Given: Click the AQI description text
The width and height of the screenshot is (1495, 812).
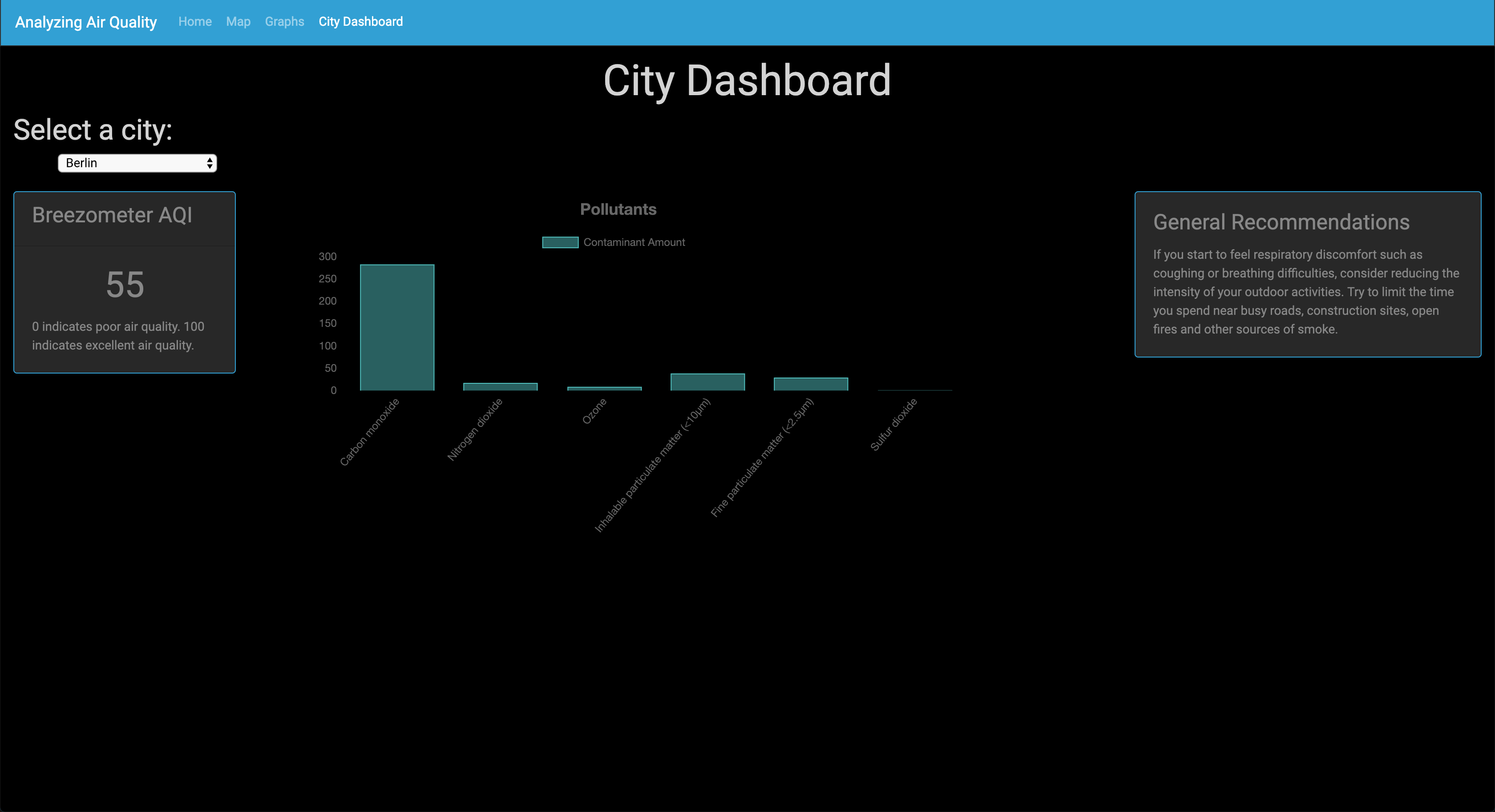Looking at the screenshot, I should point(118,336).
